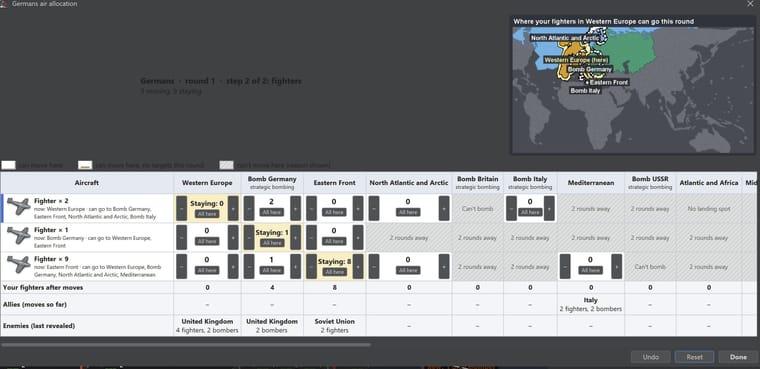760x369 pixels.
Task: Raise Eastern Front count in Fighter × 2 row
Action: coord(358,209)
